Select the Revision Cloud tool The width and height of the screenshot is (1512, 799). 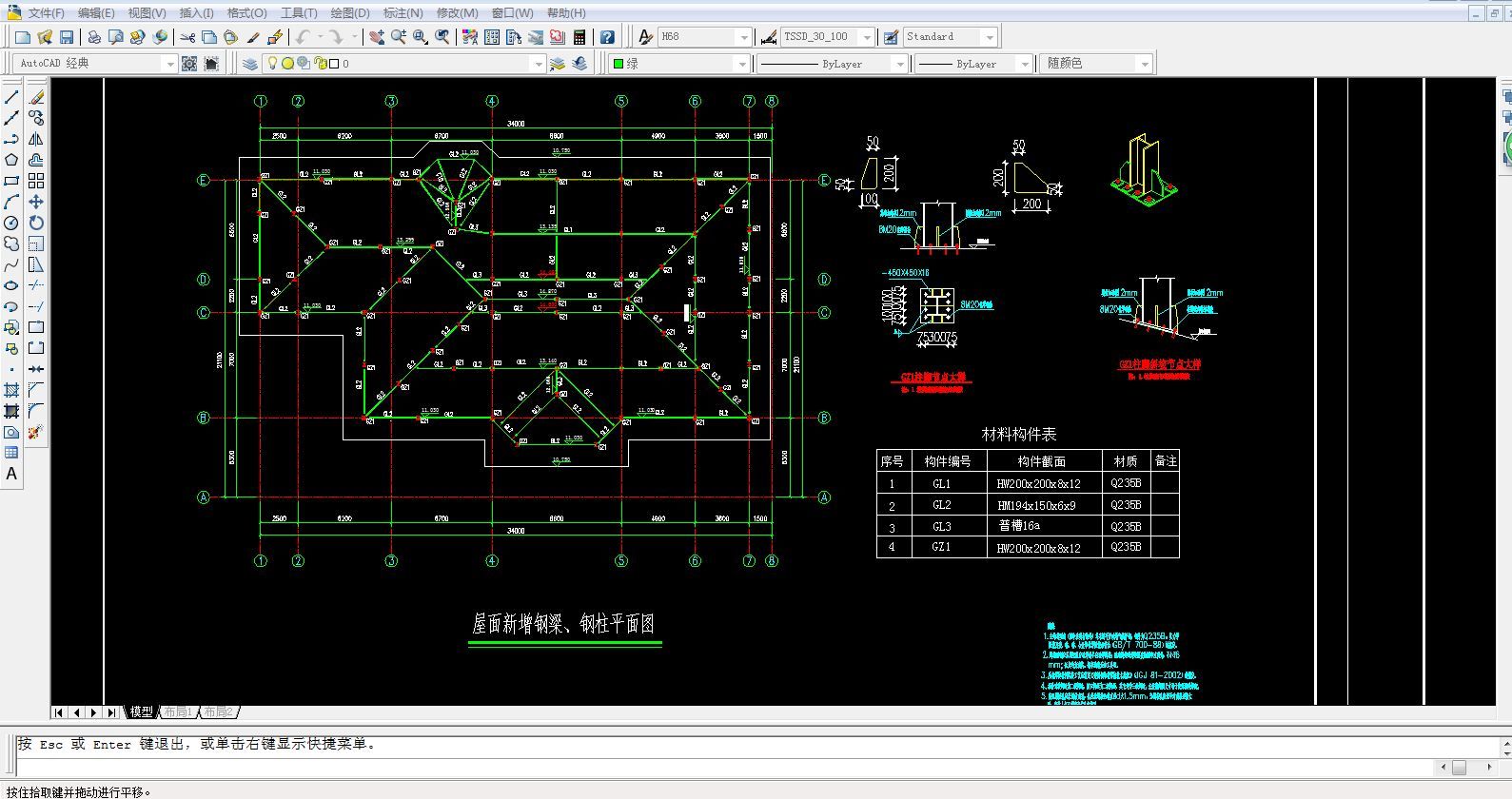coord(11,244)
